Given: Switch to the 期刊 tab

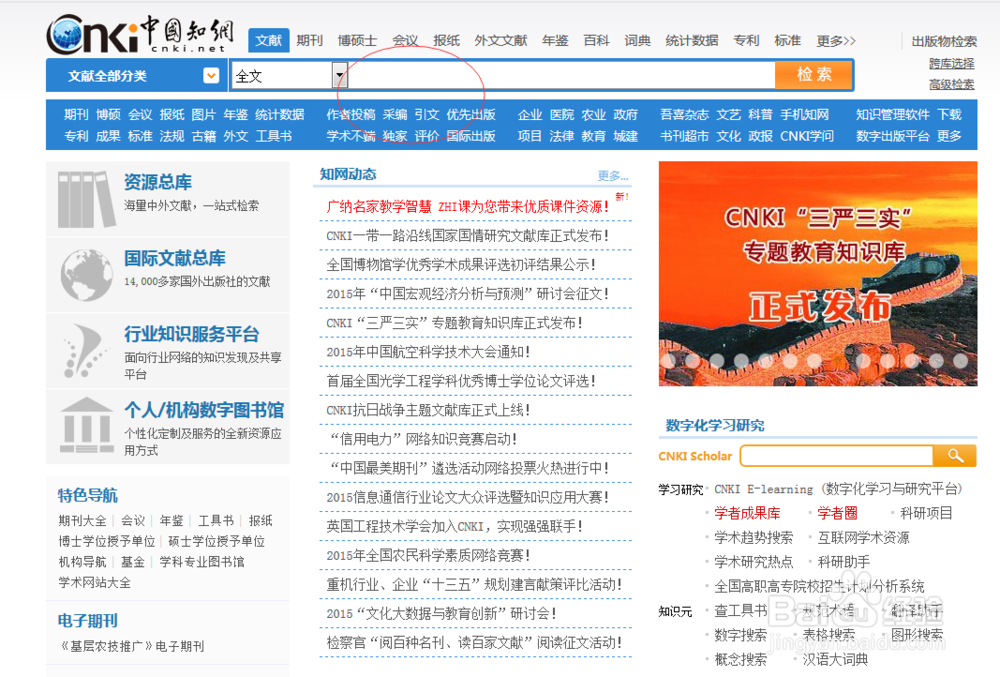Looking at the screenshot, I should click(x=310, y=41).
